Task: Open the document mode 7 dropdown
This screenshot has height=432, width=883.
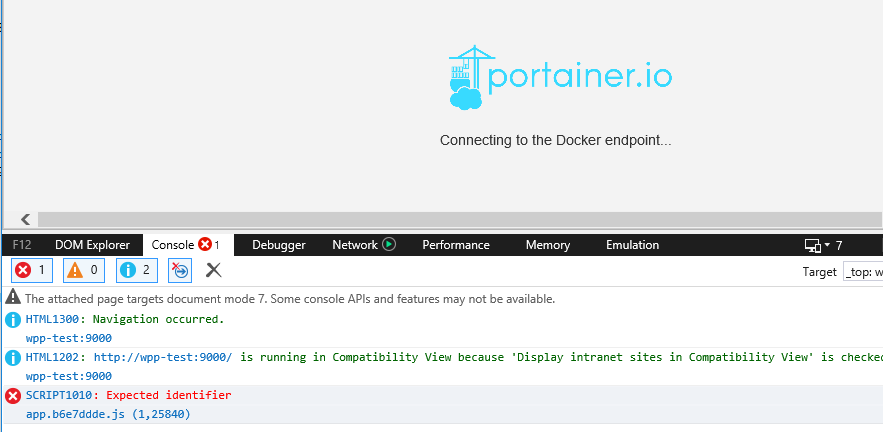Action: coord(823,246)
